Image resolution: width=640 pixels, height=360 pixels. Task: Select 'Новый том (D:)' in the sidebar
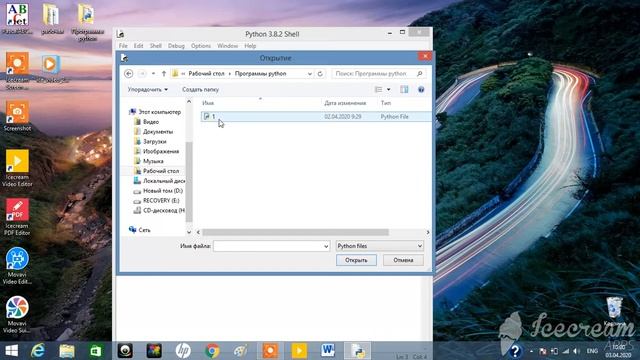(x=158, y=191)
